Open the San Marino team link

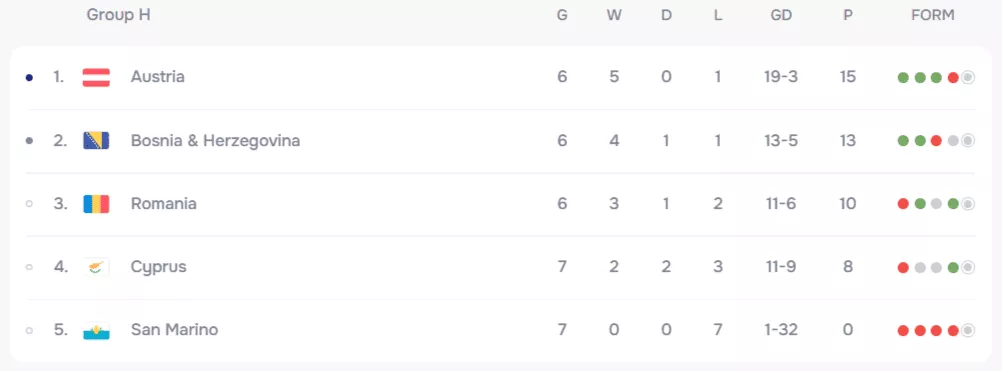click(x=174, y=330)
